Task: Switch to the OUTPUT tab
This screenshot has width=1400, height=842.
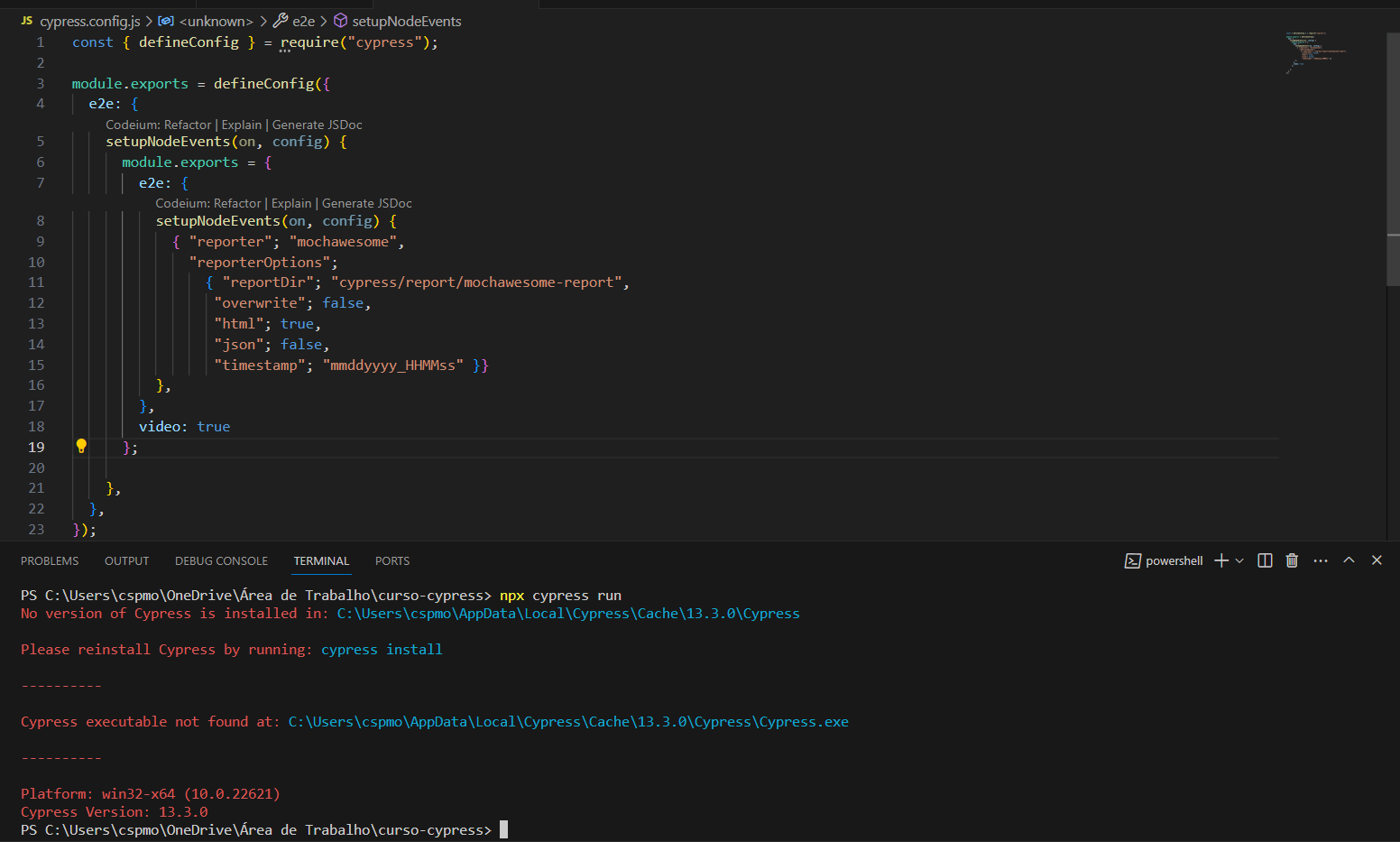Action: point(126,560)
